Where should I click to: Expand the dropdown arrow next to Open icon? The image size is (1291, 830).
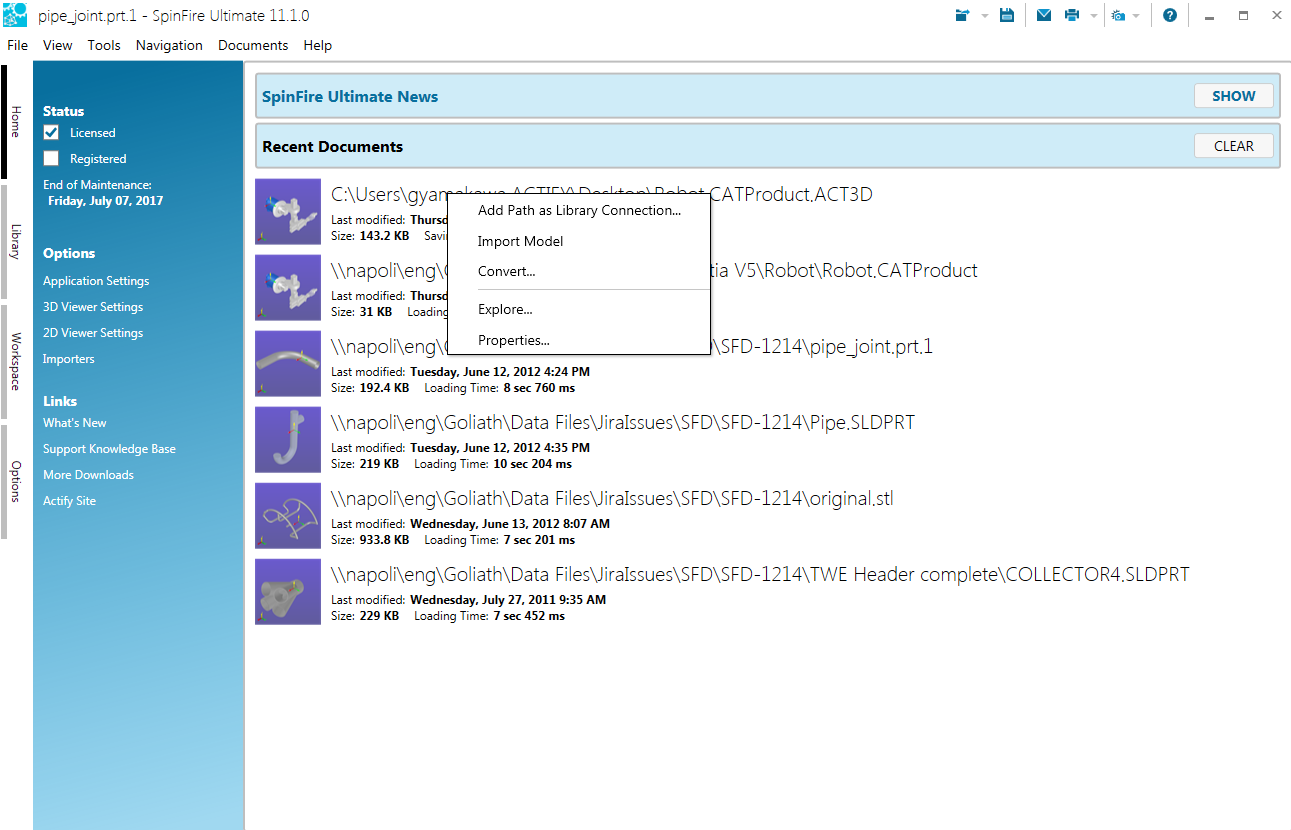point(984,16)
